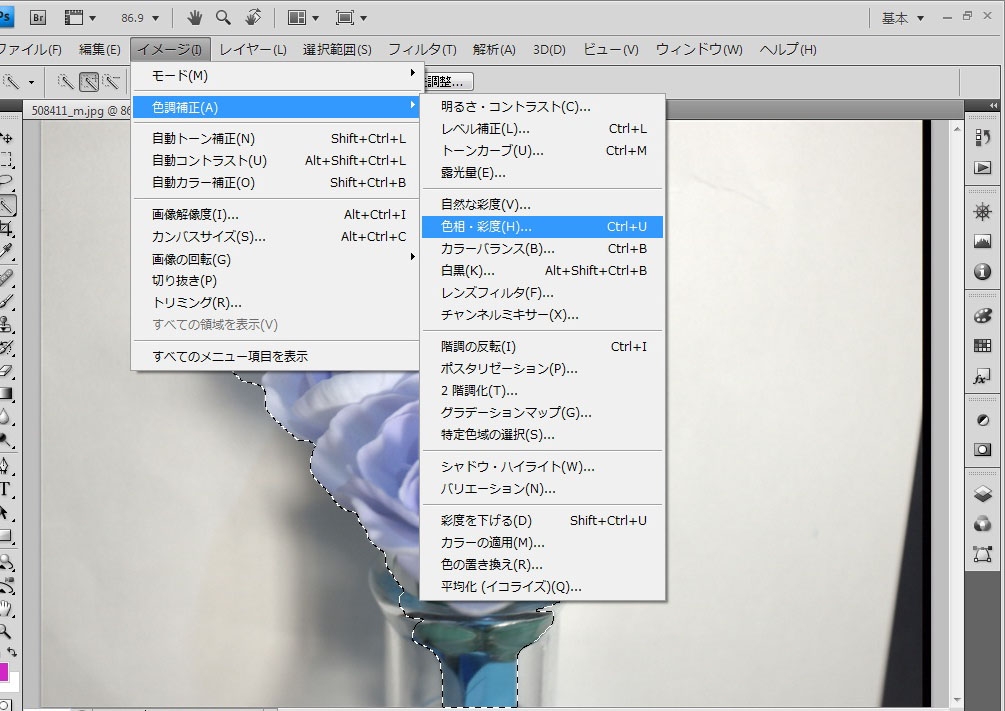Click the Arrange Documents icon
Screen dimensions: 1005x711
(296, 18)
